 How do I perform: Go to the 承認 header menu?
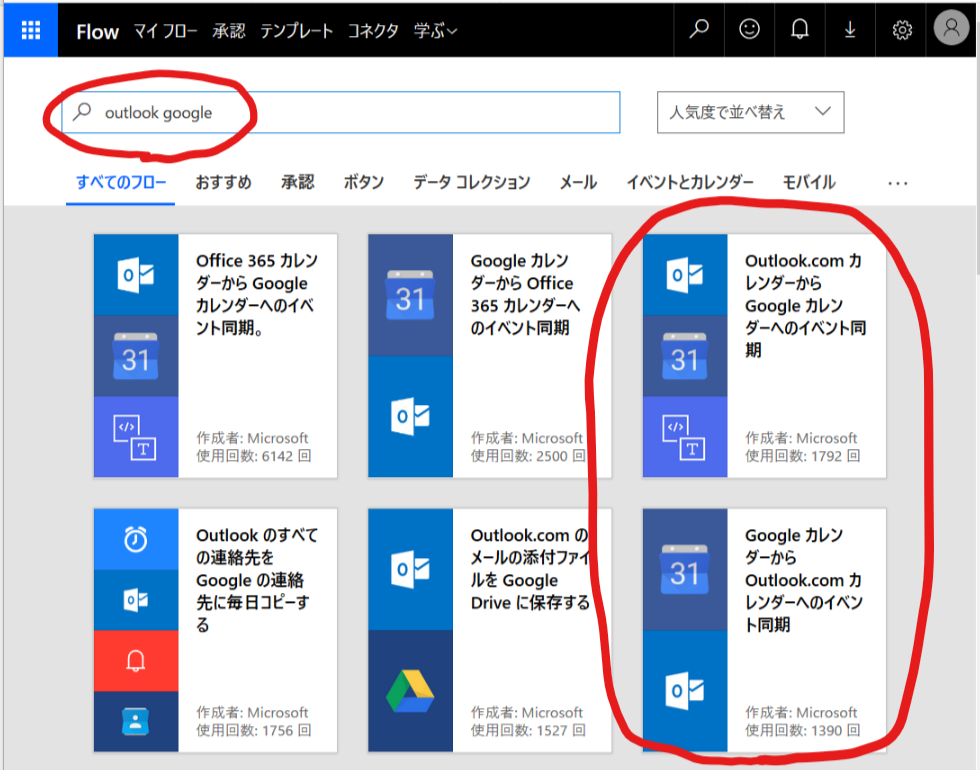click(228, 31)
